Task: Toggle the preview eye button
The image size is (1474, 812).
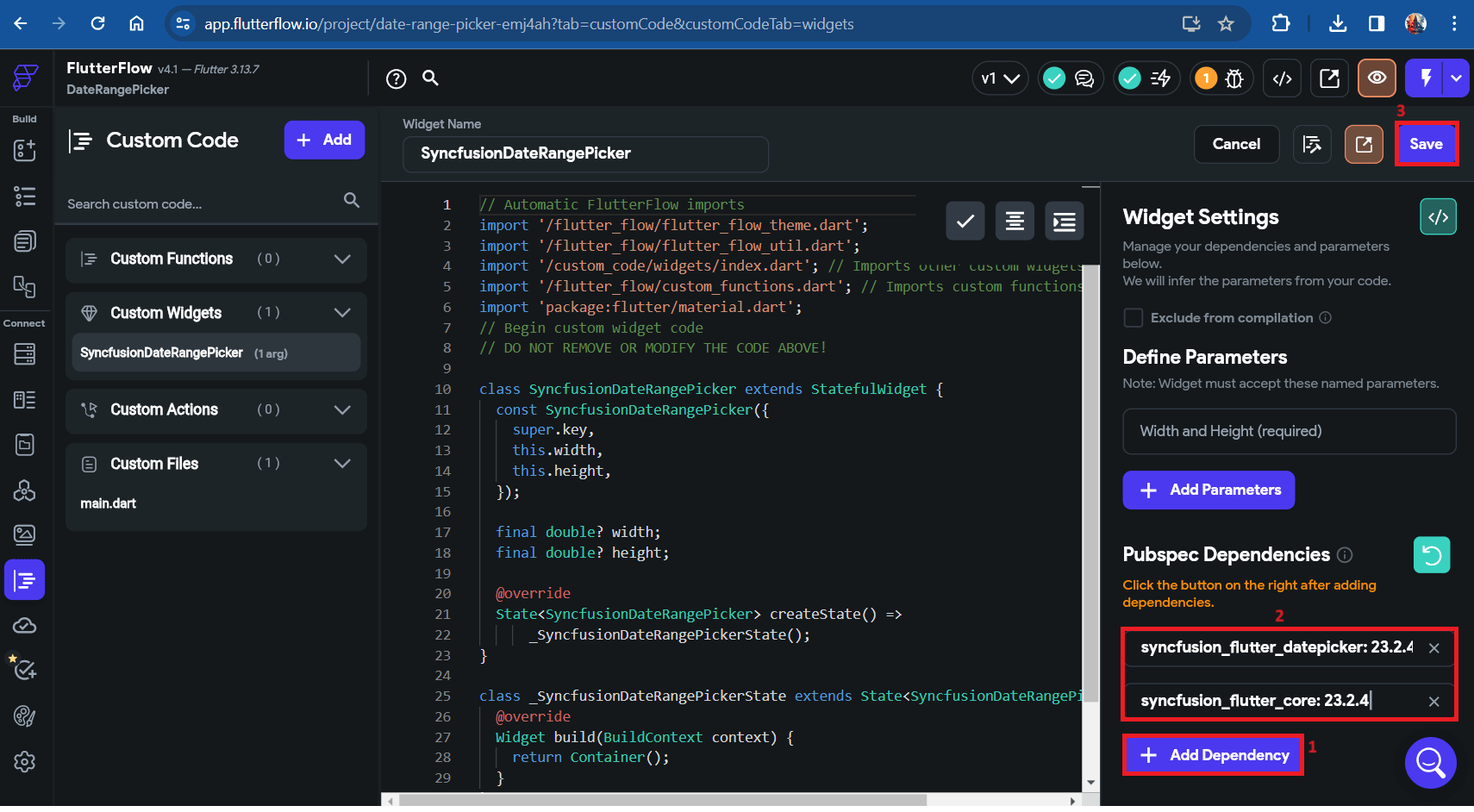Action: click(x=1377, y=78)
